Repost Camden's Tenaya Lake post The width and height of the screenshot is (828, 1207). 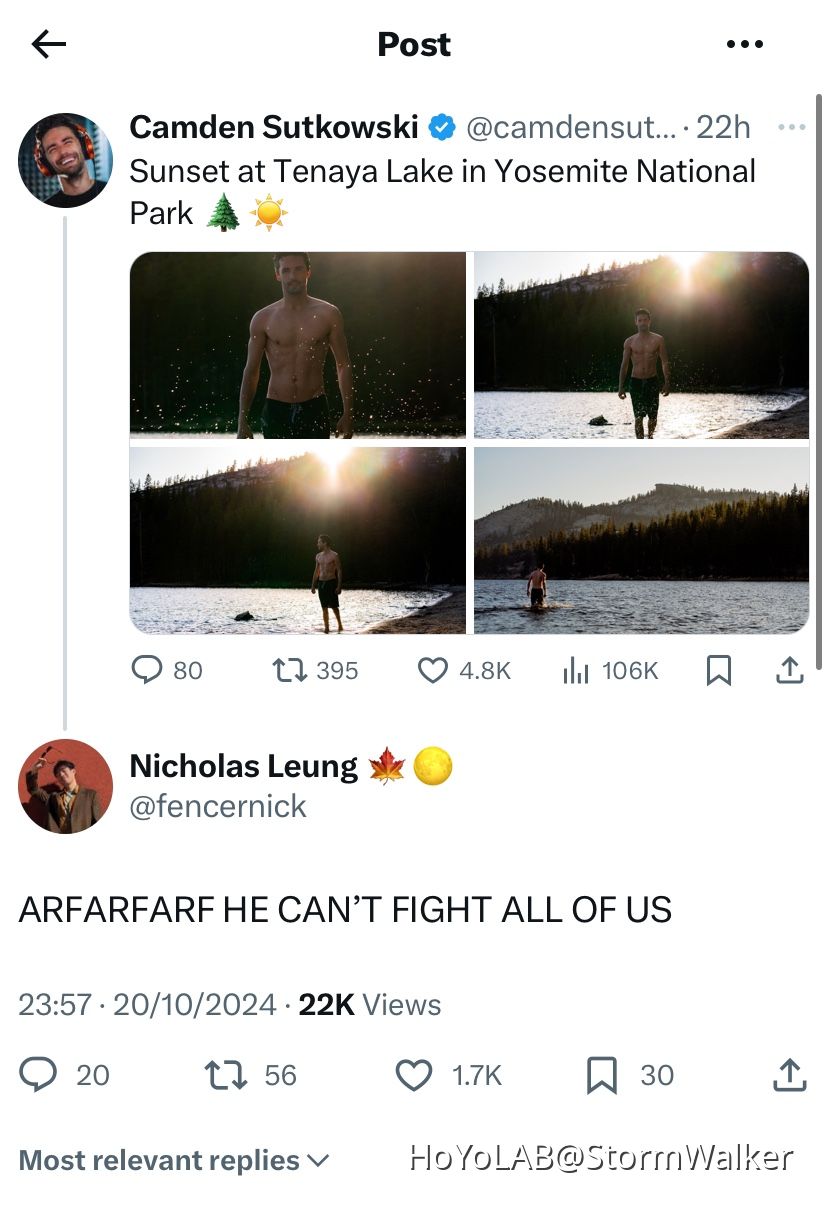(289, 670)
